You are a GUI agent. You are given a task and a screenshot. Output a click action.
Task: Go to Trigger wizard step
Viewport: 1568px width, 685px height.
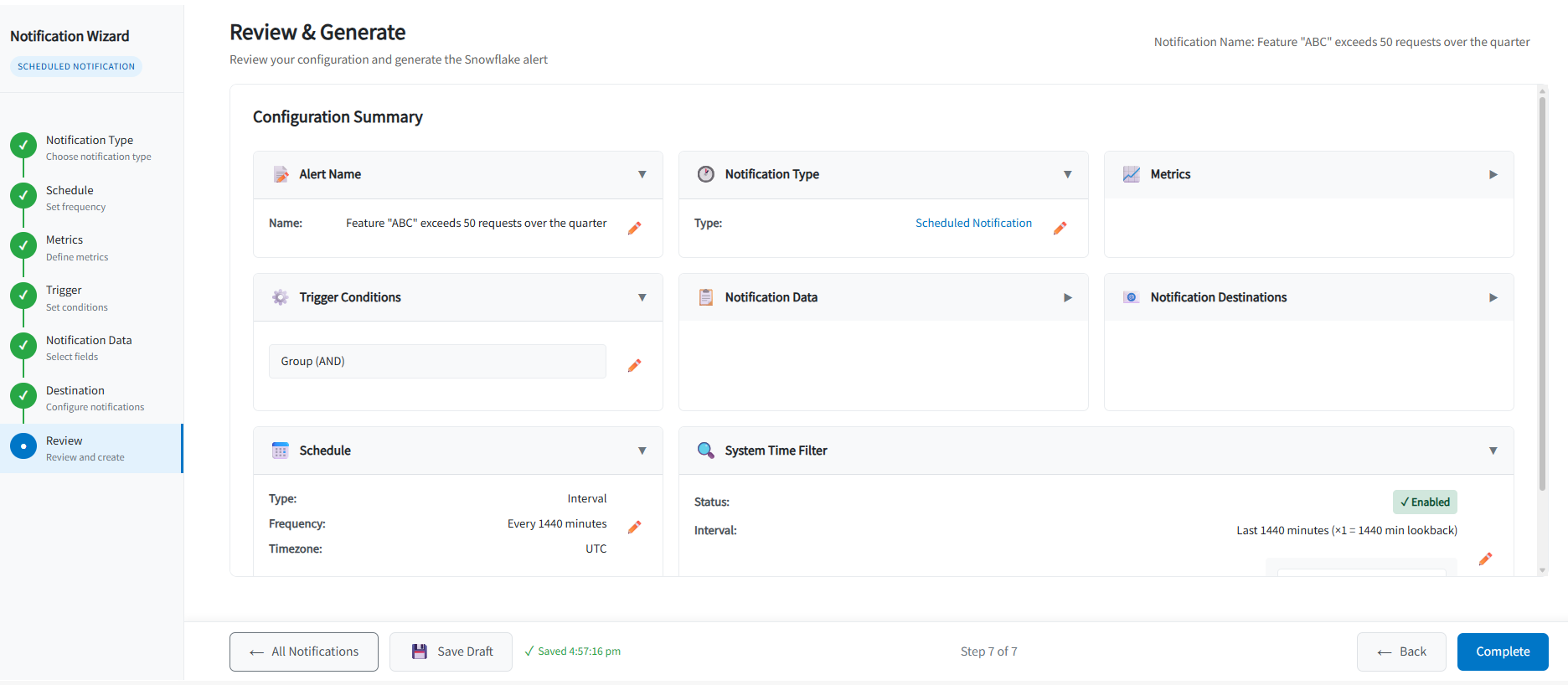click(91, 298)
